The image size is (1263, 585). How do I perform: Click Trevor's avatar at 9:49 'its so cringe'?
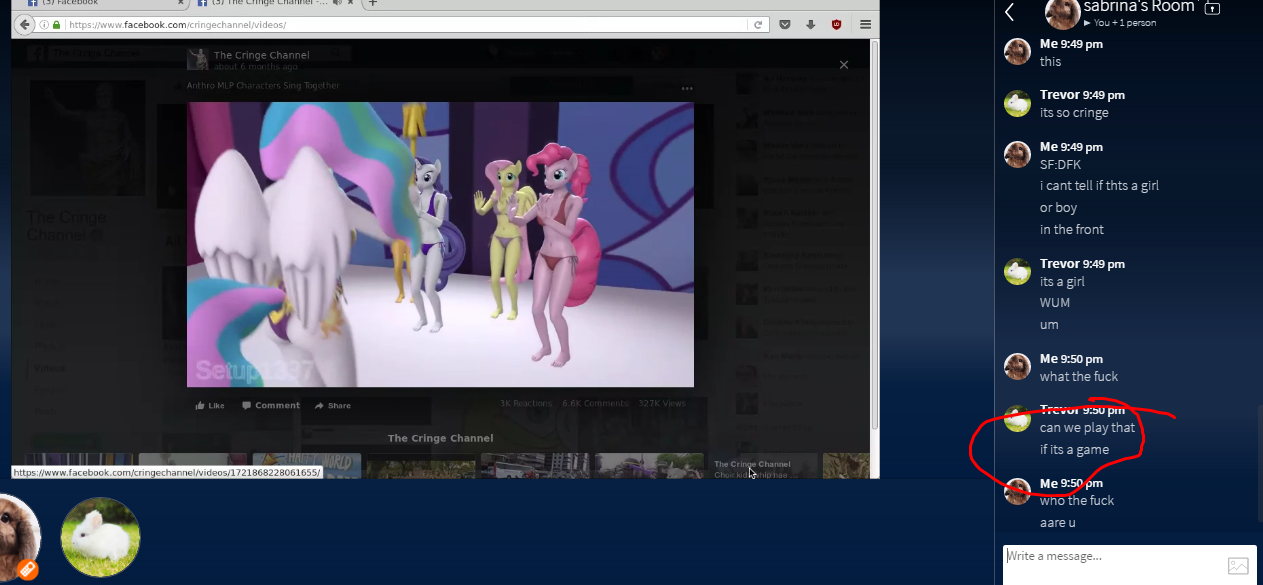(x=1017, y=103)
